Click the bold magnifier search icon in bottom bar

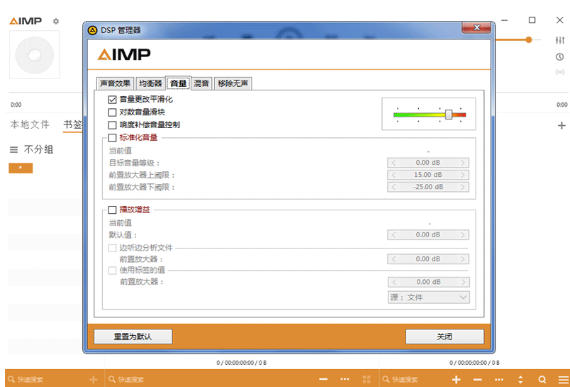tap(542, 379)
